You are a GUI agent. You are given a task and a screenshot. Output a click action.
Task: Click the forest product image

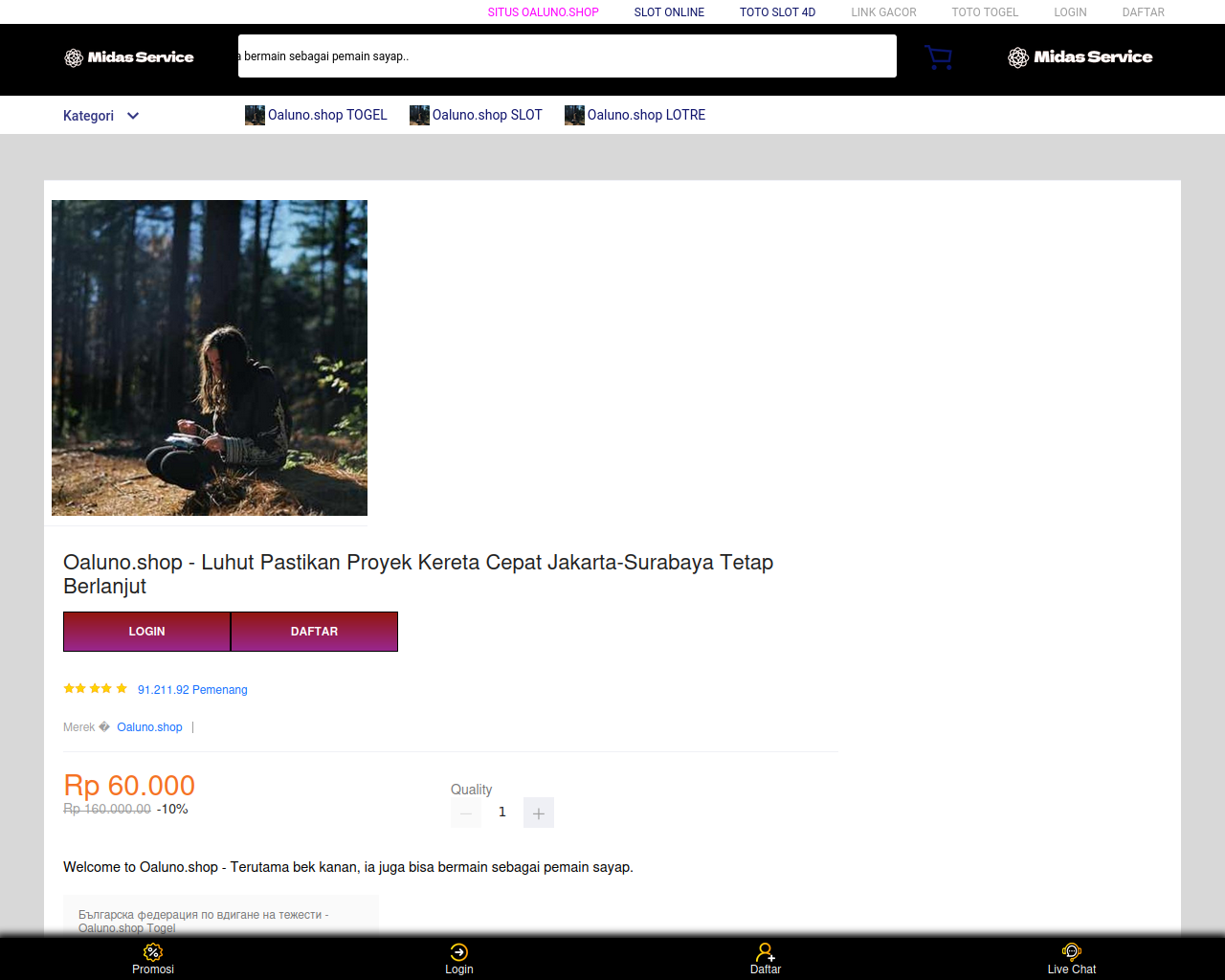(x=210, y=358)
